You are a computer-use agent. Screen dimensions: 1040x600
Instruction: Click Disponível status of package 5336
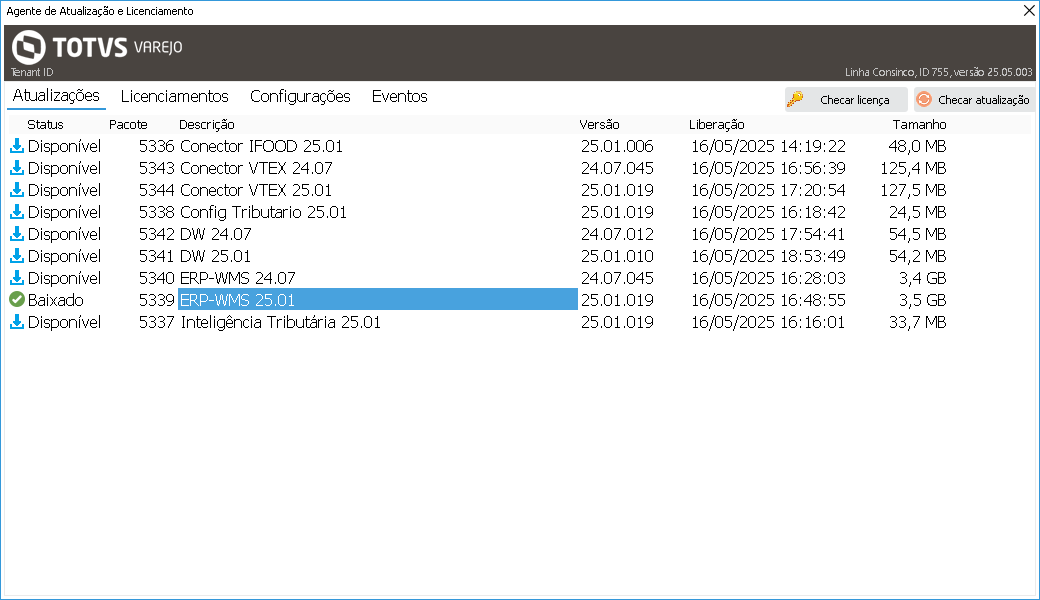(64, 146)
